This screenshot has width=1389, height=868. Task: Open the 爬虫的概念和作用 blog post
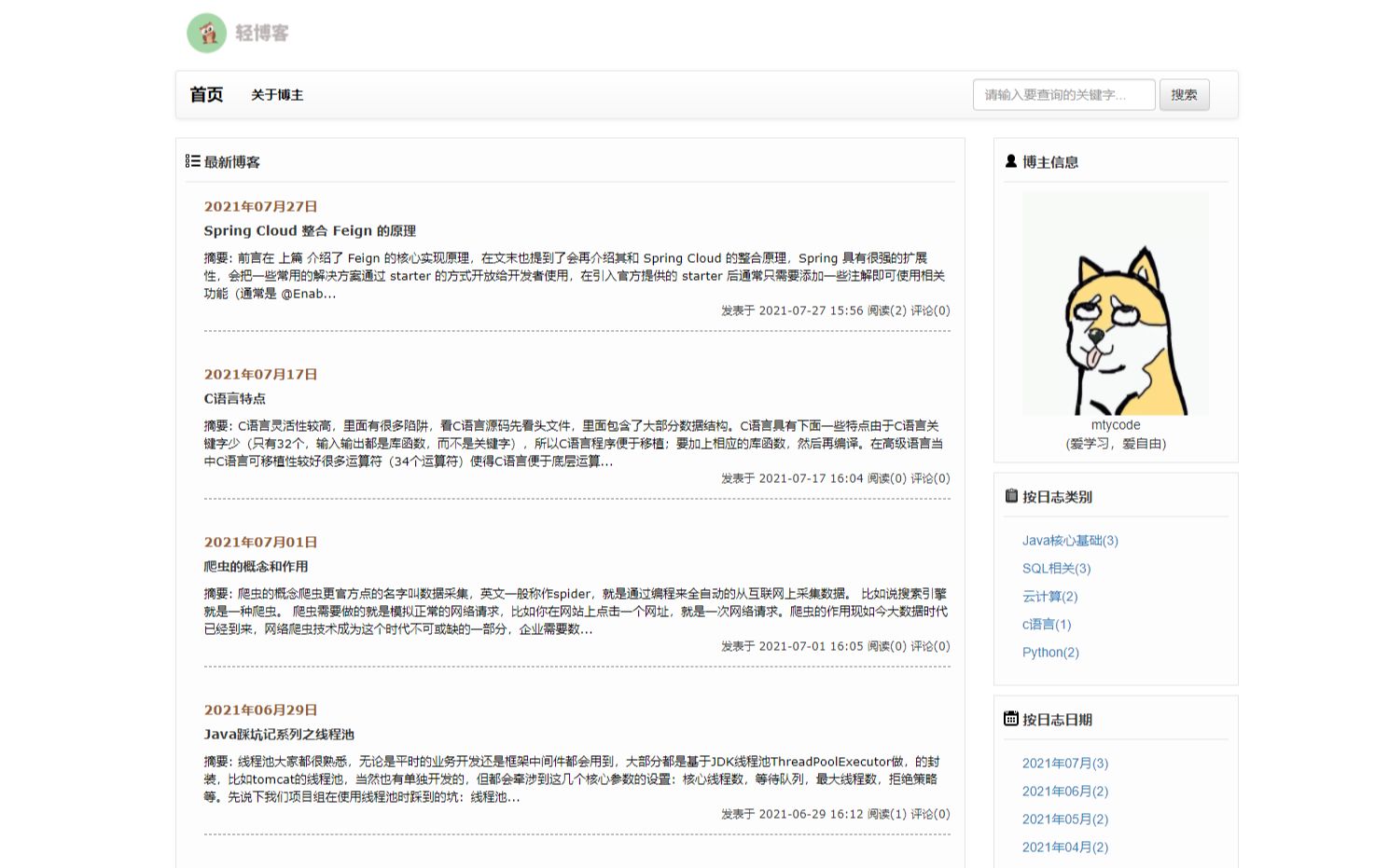pyautogui.click(x=256, y=566)
